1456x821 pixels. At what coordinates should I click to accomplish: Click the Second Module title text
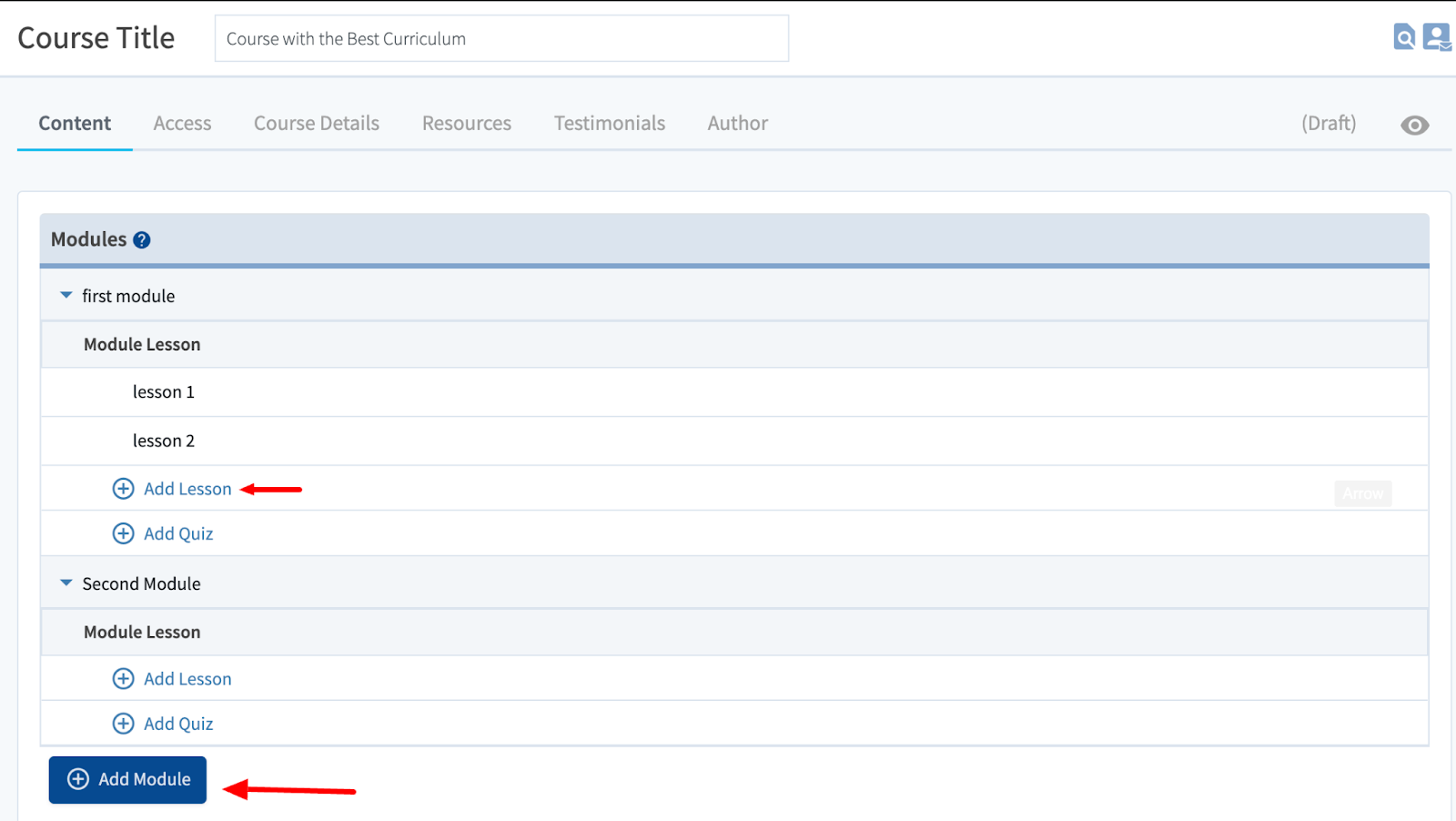click(141, 583)
